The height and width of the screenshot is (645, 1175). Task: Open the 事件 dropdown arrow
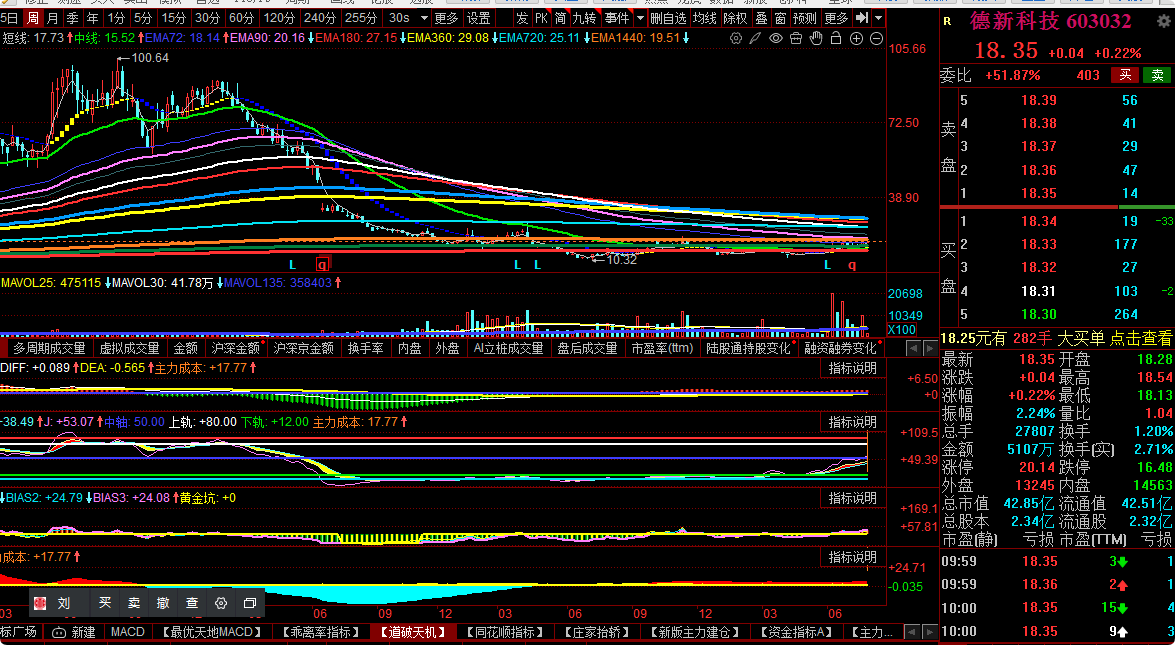(x=640, y=17)
